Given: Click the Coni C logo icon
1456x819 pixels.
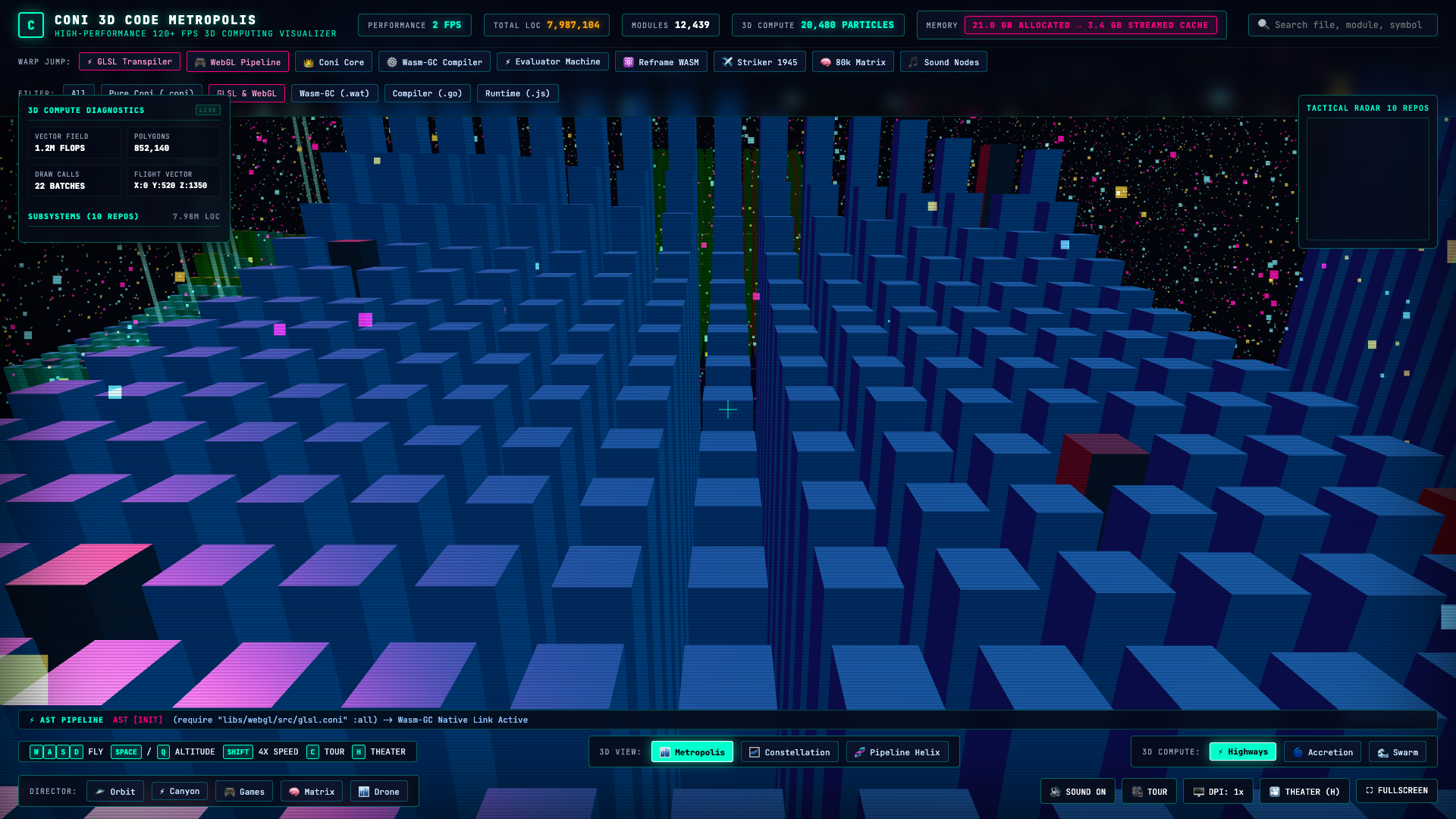Looking at the screenshot, I should (31, 25).
